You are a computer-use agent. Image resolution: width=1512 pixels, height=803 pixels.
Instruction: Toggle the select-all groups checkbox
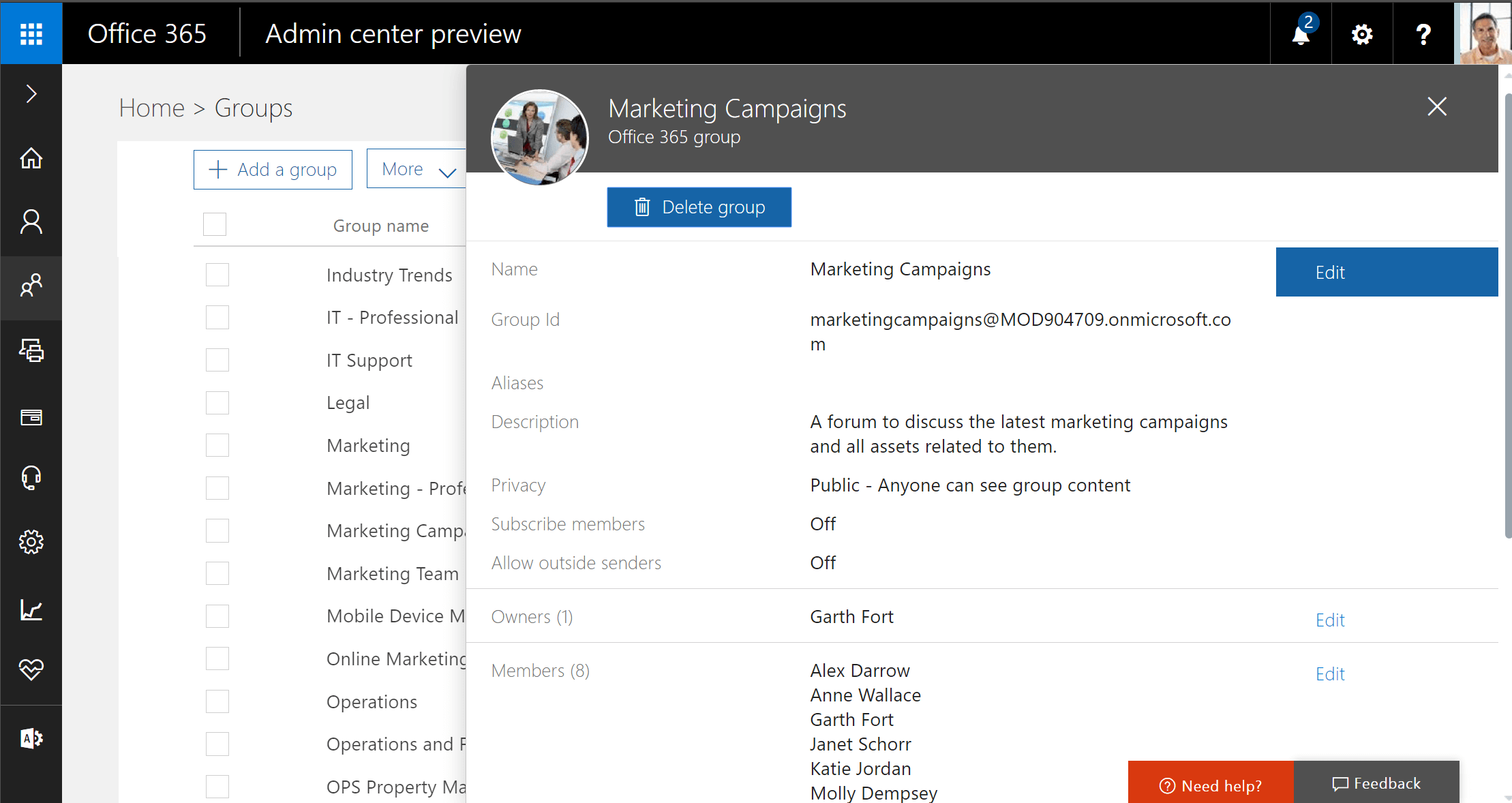click(215, 224)
